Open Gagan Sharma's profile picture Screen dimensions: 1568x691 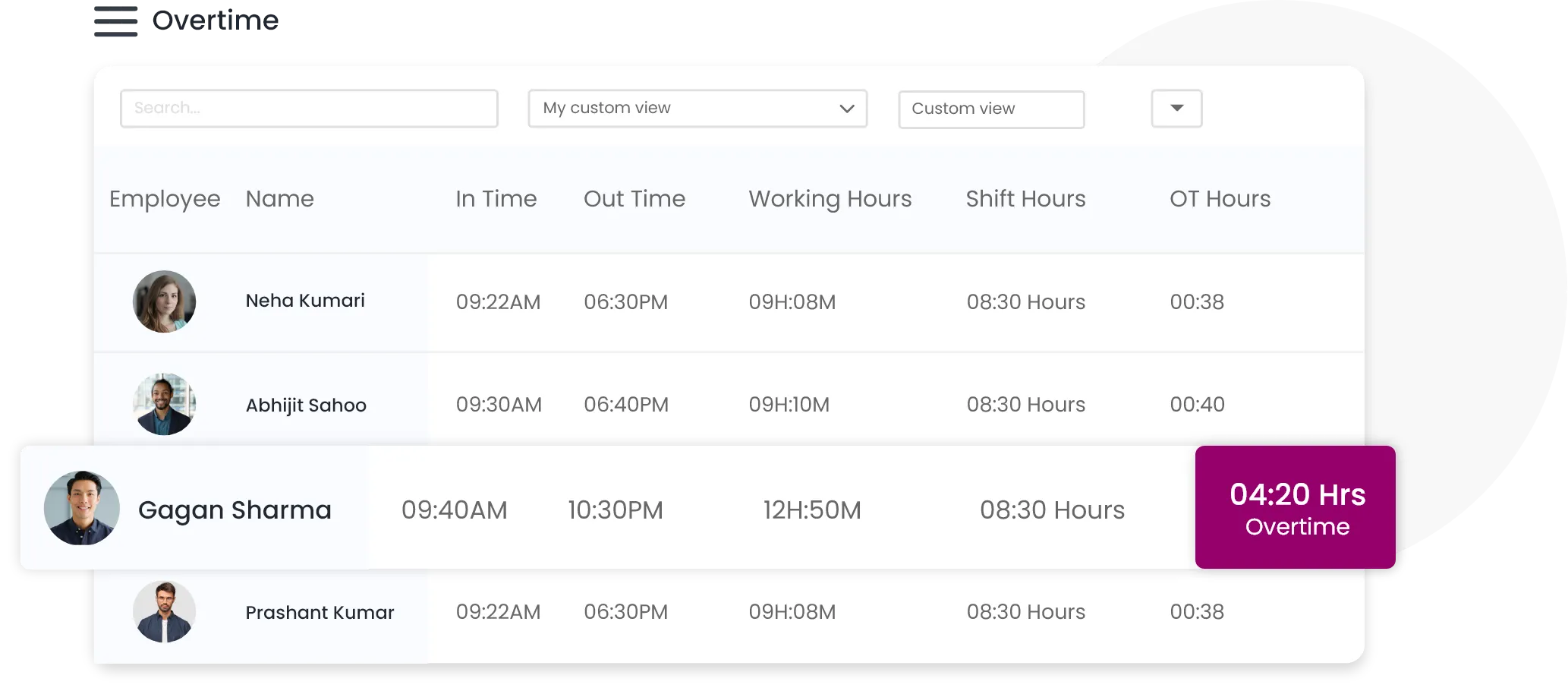[82, 508]
